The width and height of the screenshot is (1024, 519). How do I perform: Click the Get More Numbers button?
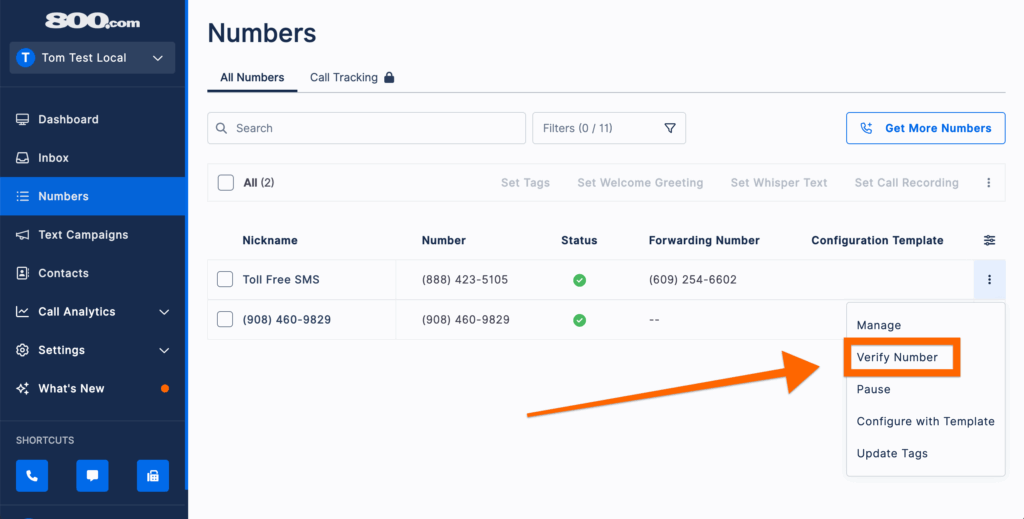pos(925,128)
